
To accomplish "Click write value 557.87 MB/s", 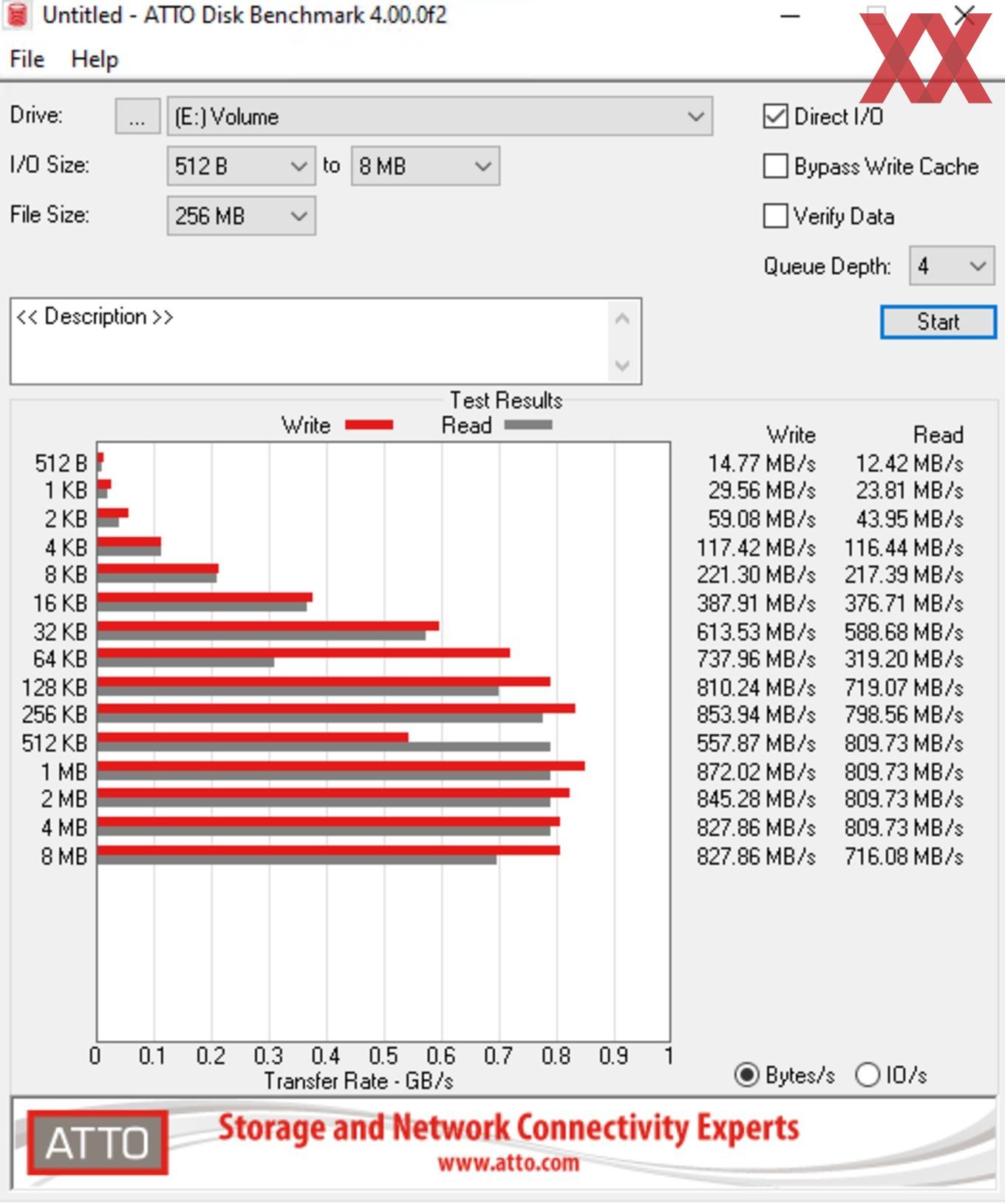I will click(x=756, y=743).
